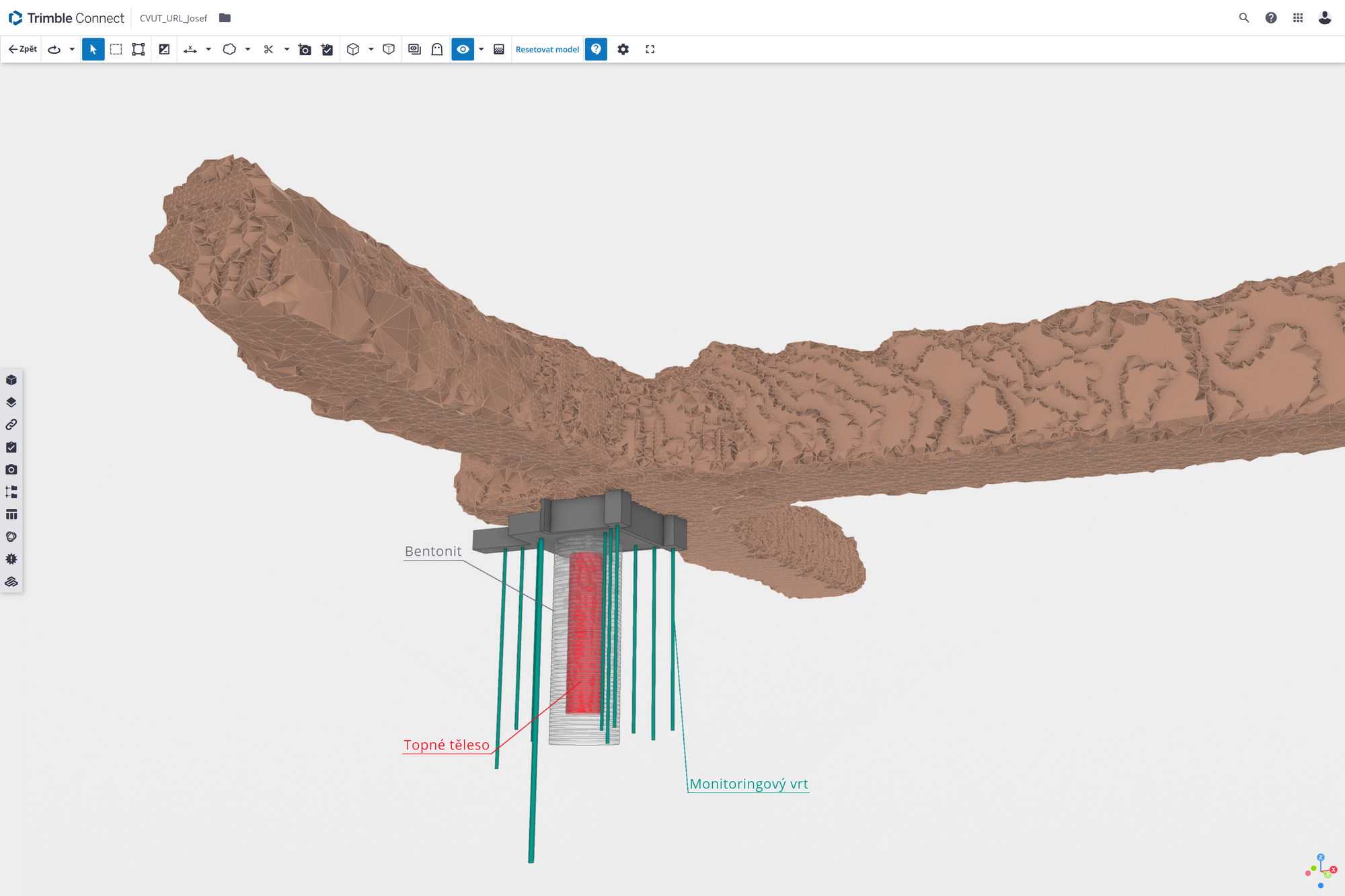Select the rectangle area selection tool
1345x896 pixels.
116,49
